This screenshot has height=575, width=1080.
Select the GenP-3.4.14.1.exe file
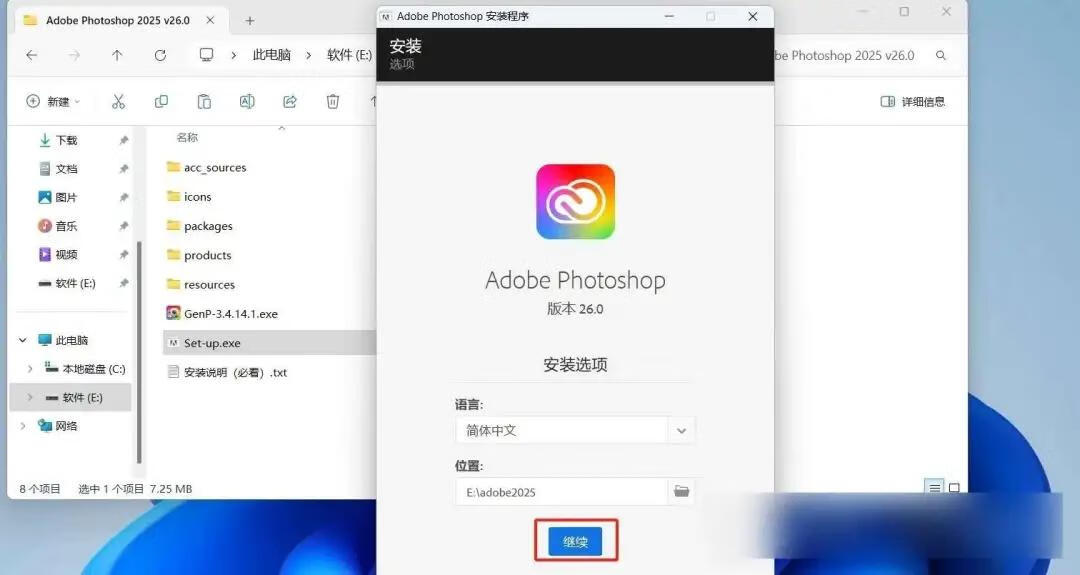pyautogui.click(x=222, y=314)
